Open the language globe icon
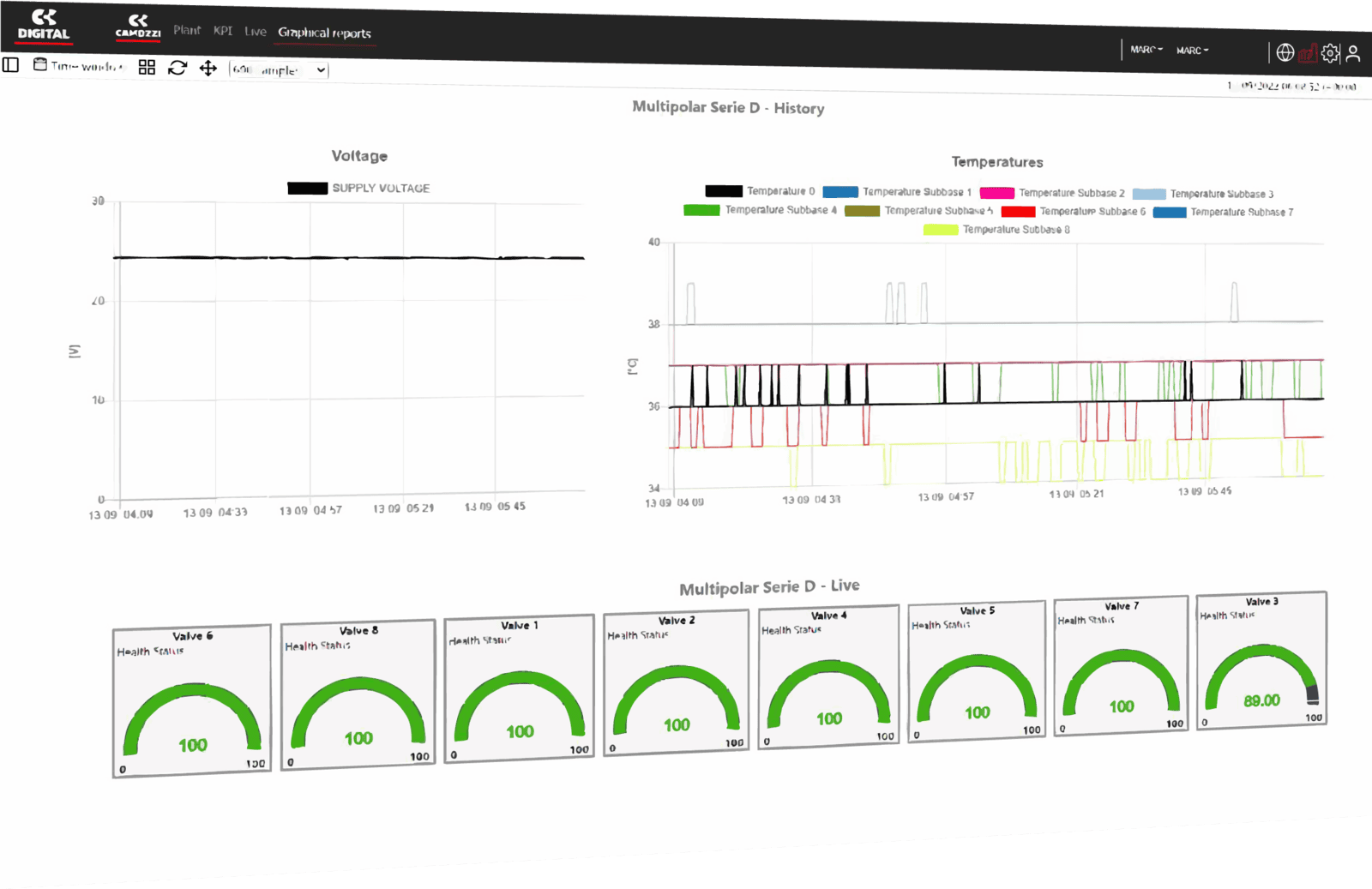The image size is (1372, 889). [1285, 52]
